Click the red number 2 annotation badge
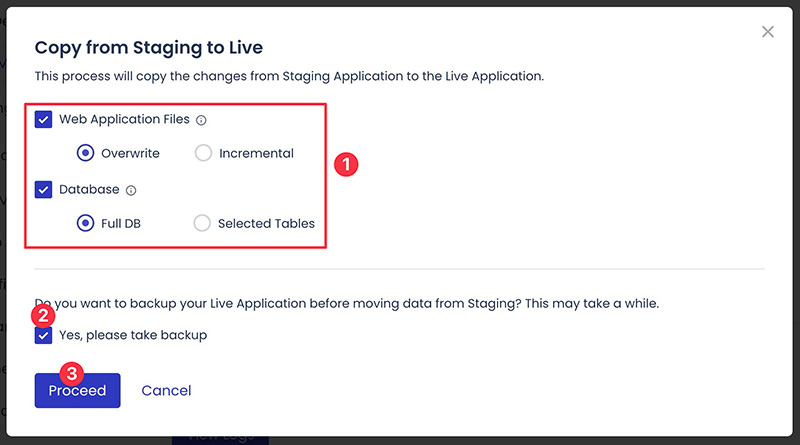The image size is (800, 445). 42,314
